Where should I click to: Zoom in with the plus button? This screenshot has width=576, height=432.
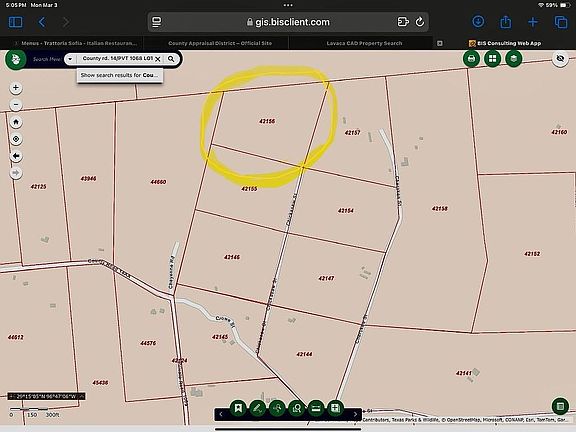16,88
